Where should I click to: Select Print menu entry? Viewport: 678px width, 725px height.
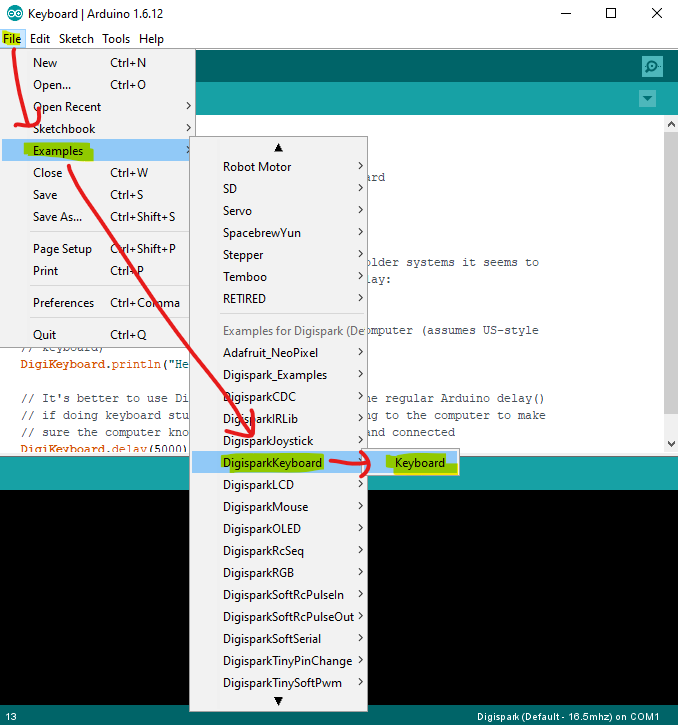[x=96, y=271]
